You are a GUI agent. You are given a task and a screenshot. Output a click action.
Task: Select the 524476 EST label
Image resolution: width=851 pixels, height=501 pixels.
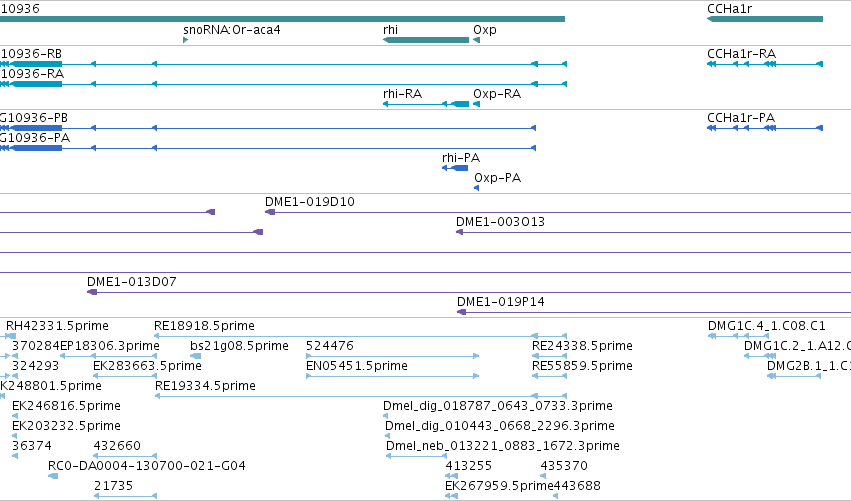pyautogui.click(x=329, y=346)
